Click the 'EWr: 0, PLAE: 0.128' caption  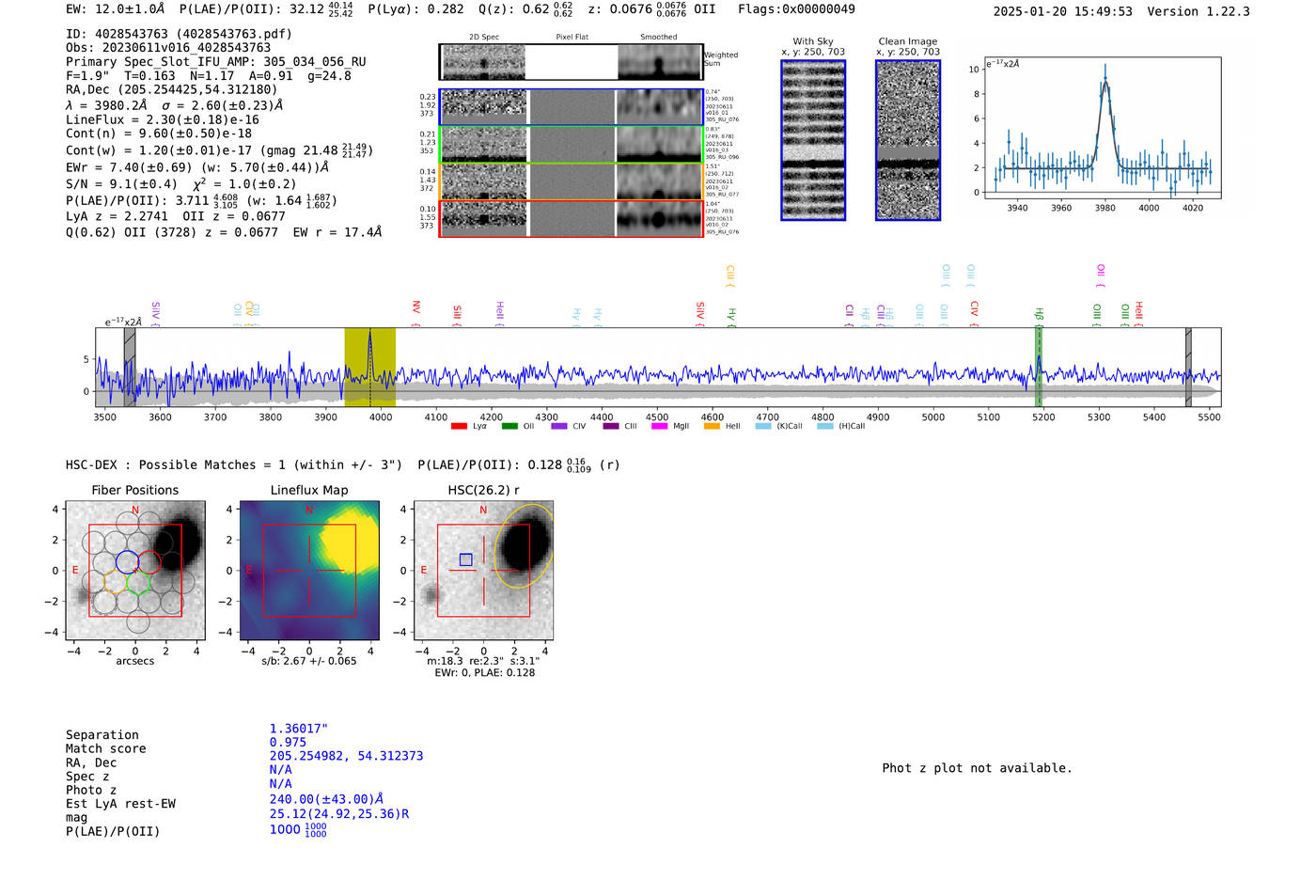(484, 672)
